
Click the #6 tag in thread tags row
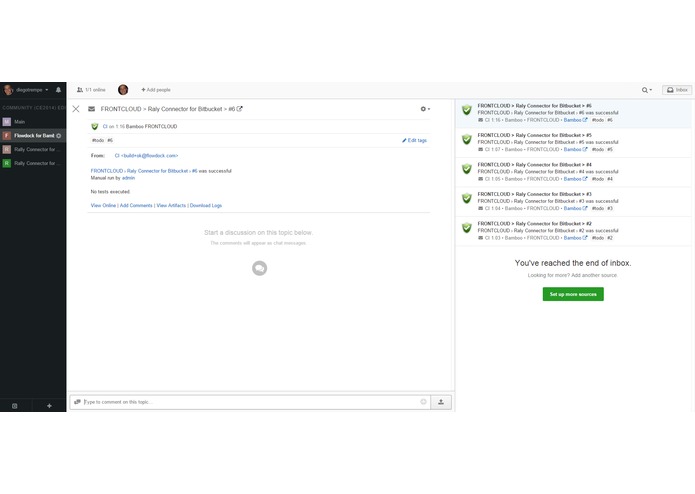(x=110, y=140)
